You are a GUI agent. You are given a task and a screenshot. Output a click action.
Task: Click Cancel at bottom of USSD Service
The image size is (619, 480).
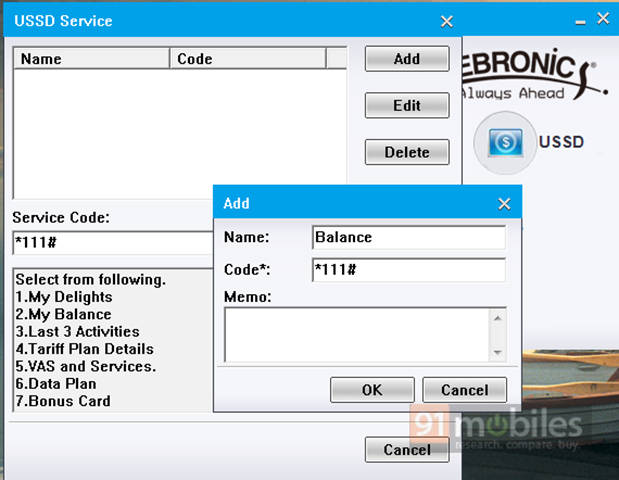pos(407,450)
